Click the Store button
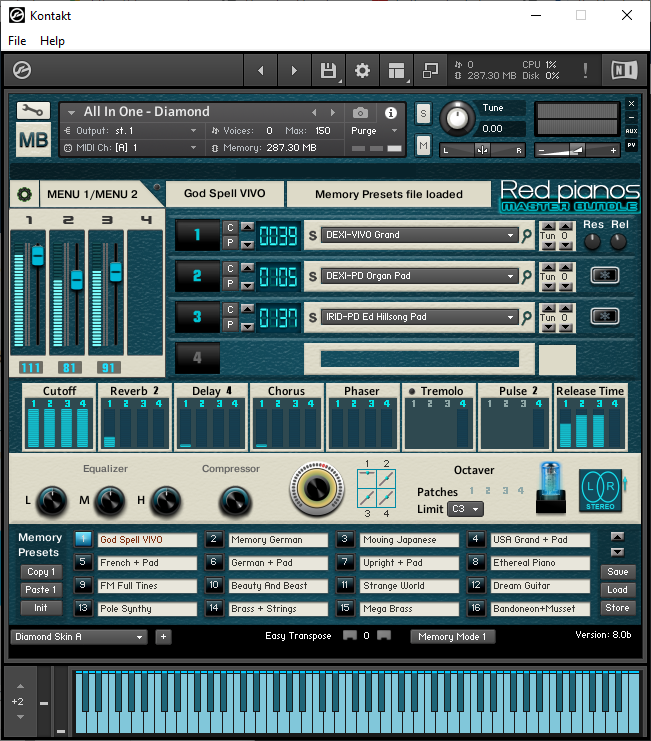Screen dimensions: 651x741 pyautogui.click(x=617, y=608)
